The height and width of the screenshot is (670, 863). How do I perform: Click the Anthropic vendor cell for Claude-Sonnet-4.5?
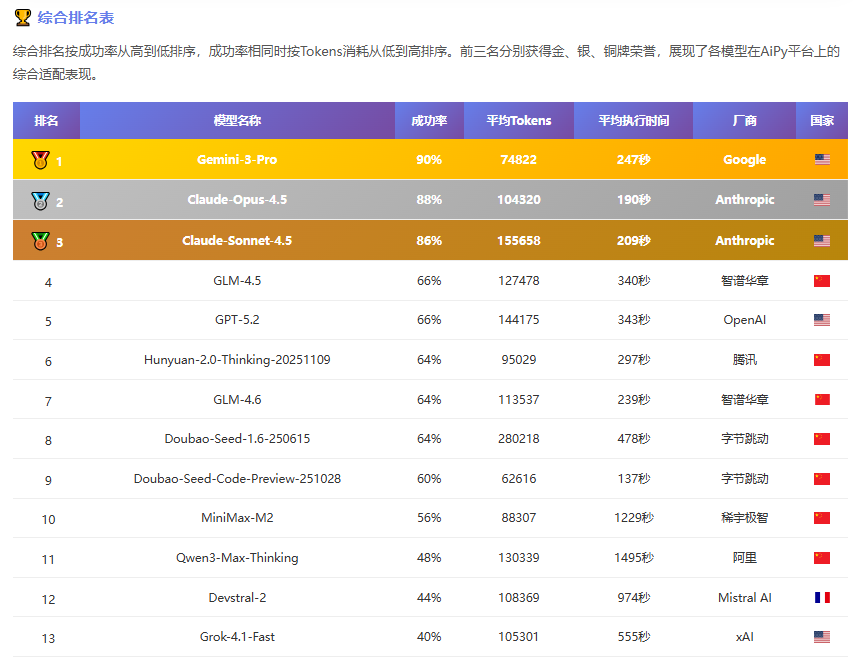tap(744, 241)
